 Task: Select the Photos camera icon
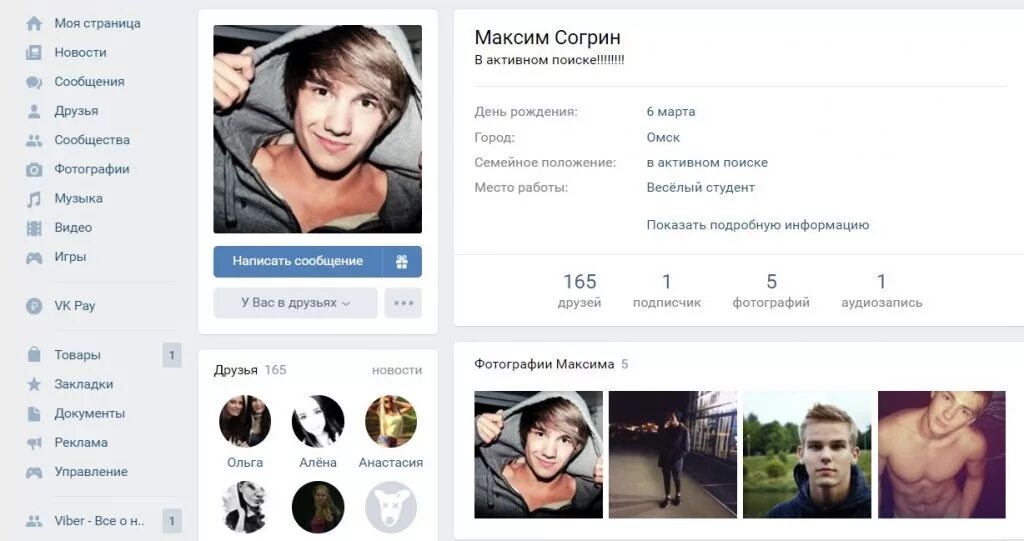tap(34, 170)
